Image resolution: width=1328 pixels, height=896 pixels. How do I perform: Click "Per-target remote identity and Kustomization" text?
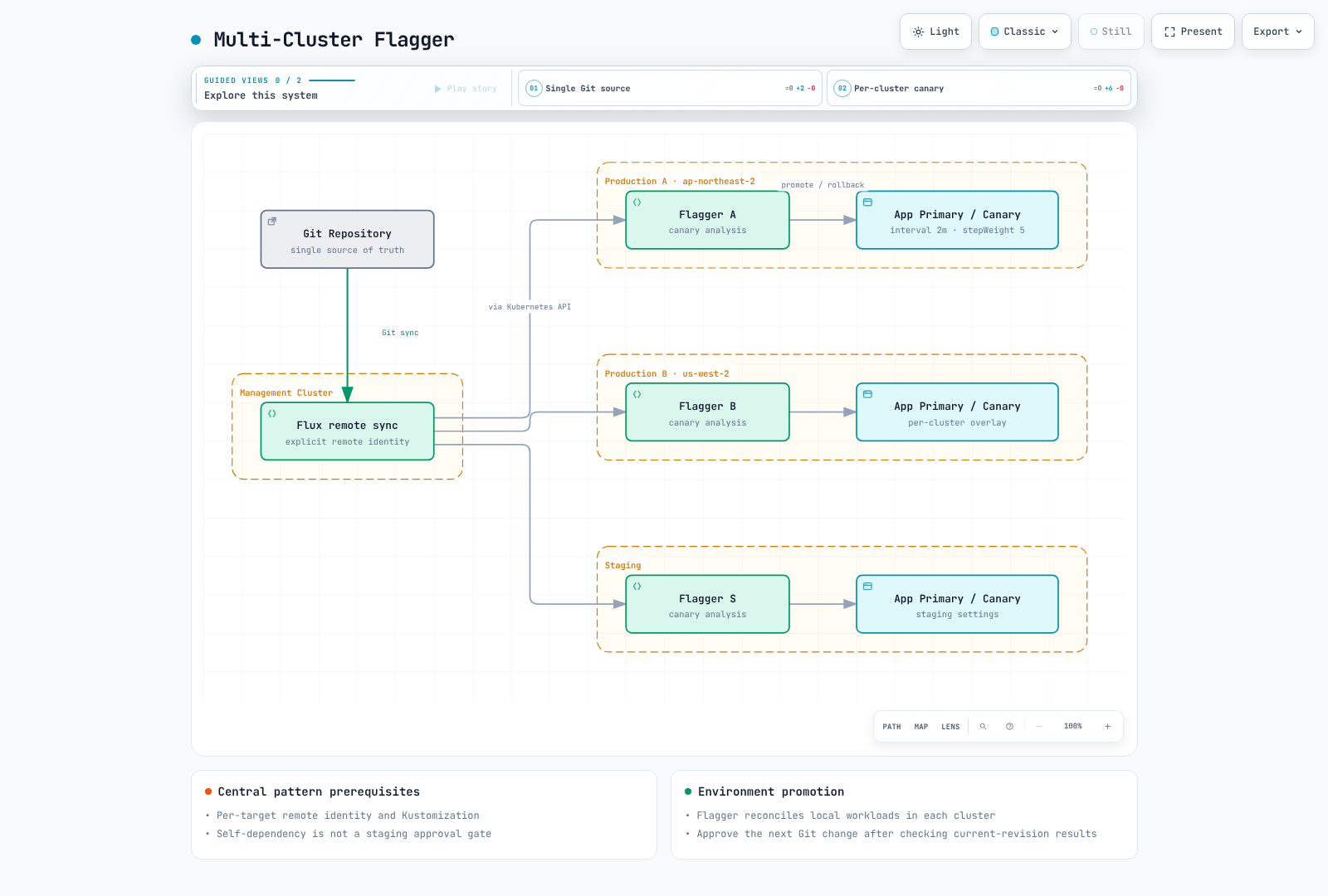(348, 816)
